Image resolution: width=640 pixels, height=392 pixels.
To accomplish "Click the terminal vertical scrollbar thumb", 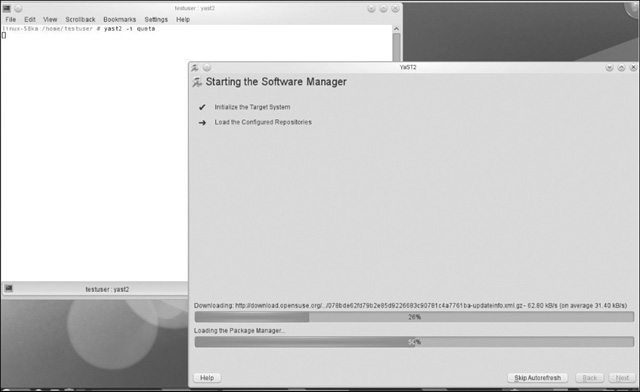I will 396,47.
